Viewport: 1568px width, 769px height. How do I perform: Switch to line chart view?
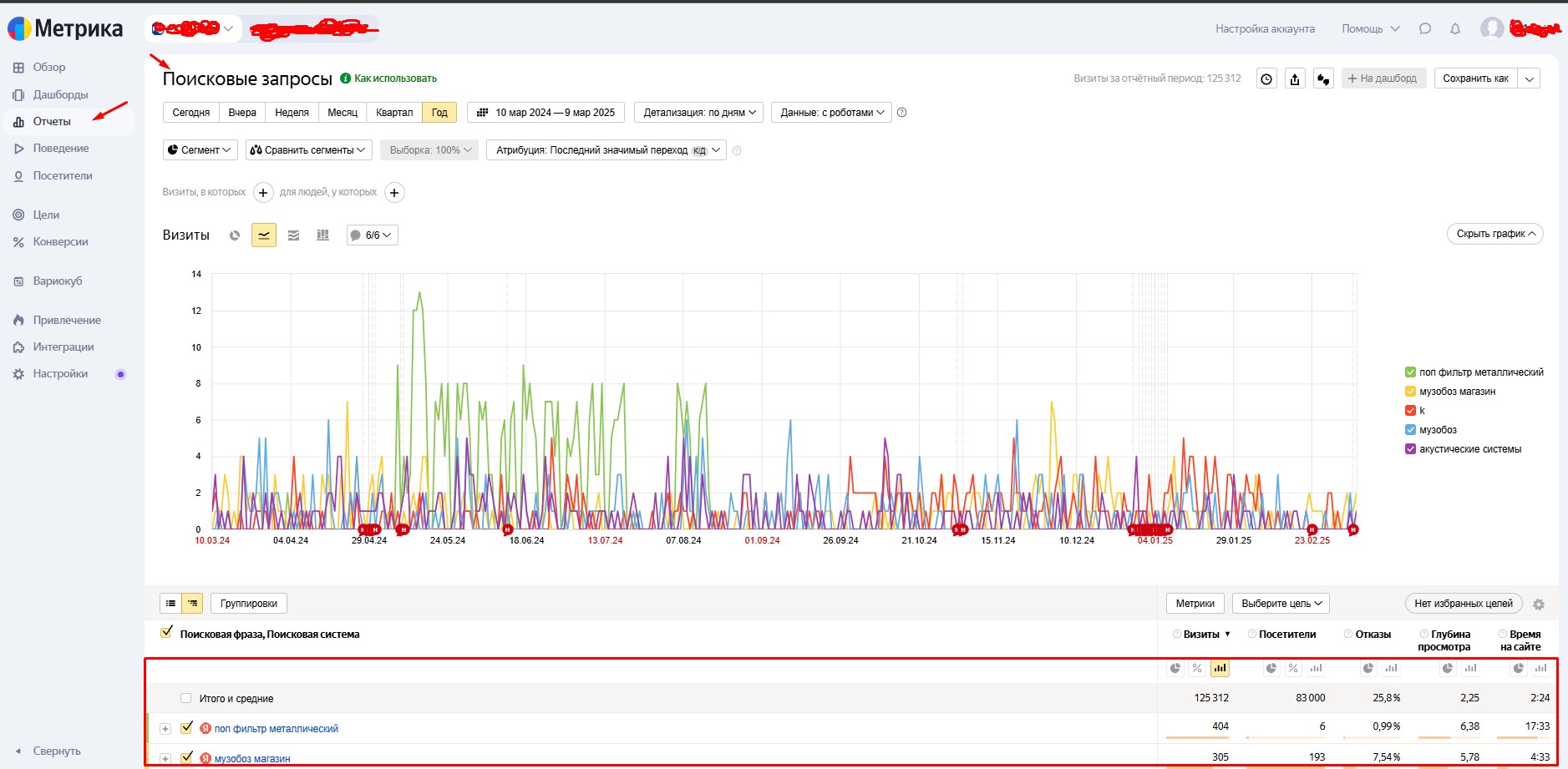pos(264,235)
